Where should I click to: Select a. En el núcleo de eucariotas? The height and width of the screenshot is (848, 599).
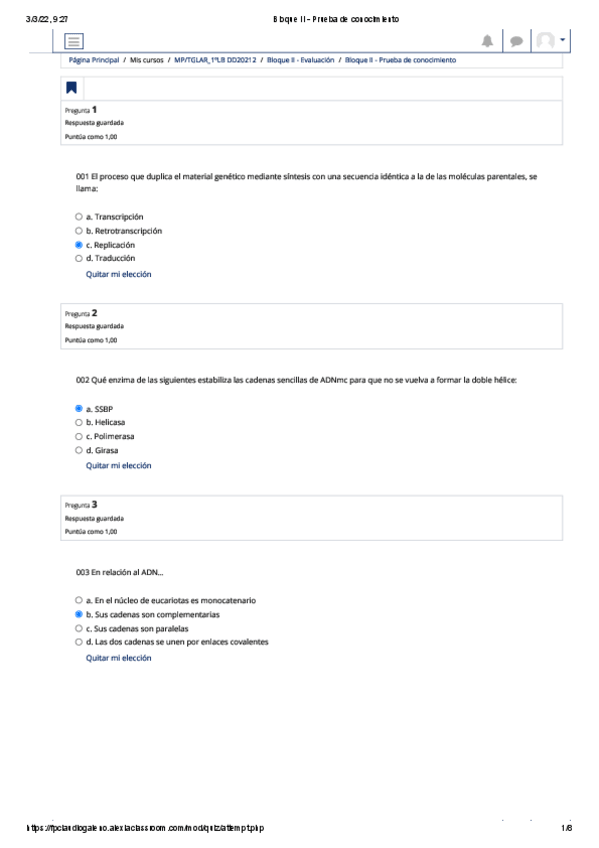(x=79, y=600)
